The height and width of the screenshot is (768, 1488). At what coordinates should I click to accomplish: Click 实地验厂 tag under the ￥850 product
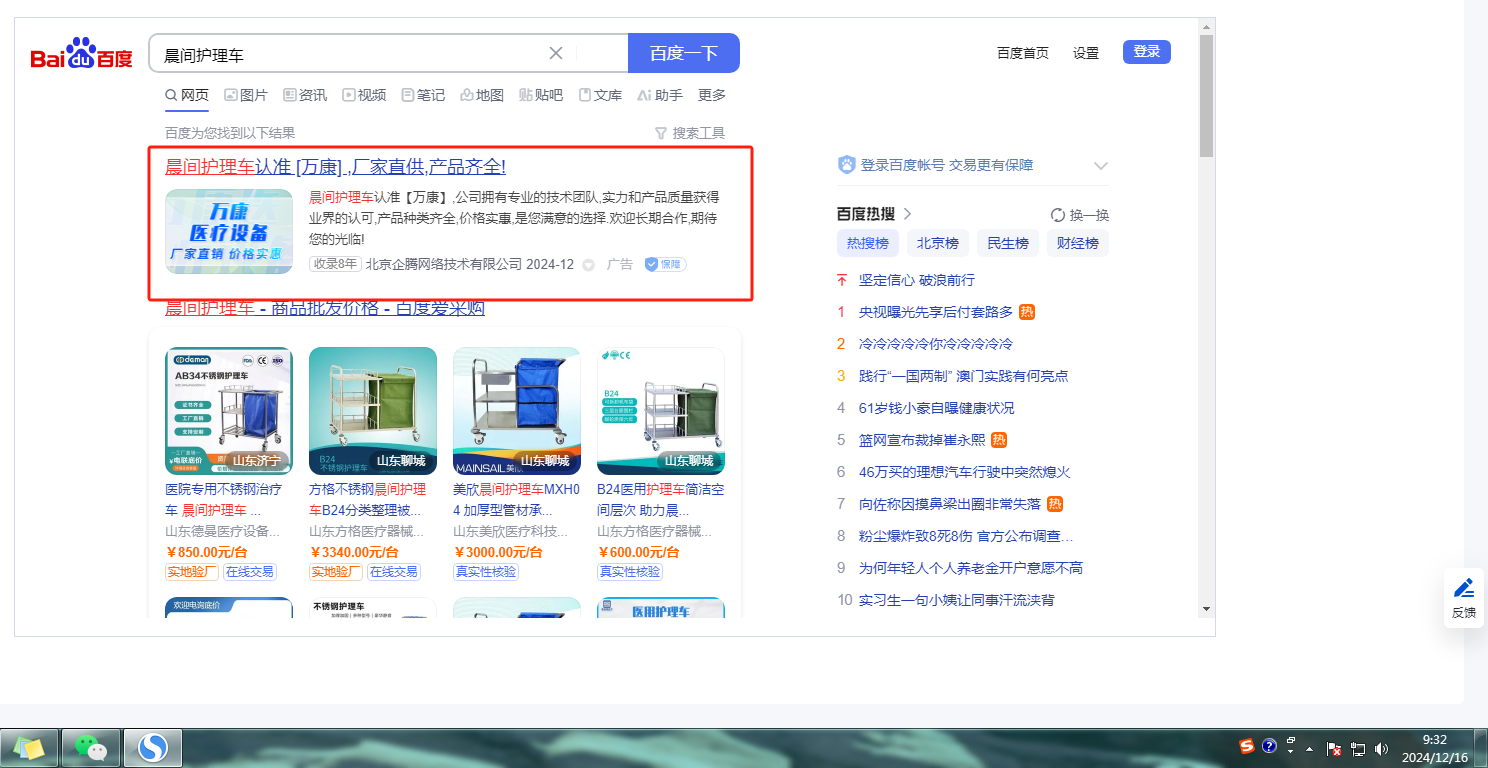coord(192,572)
